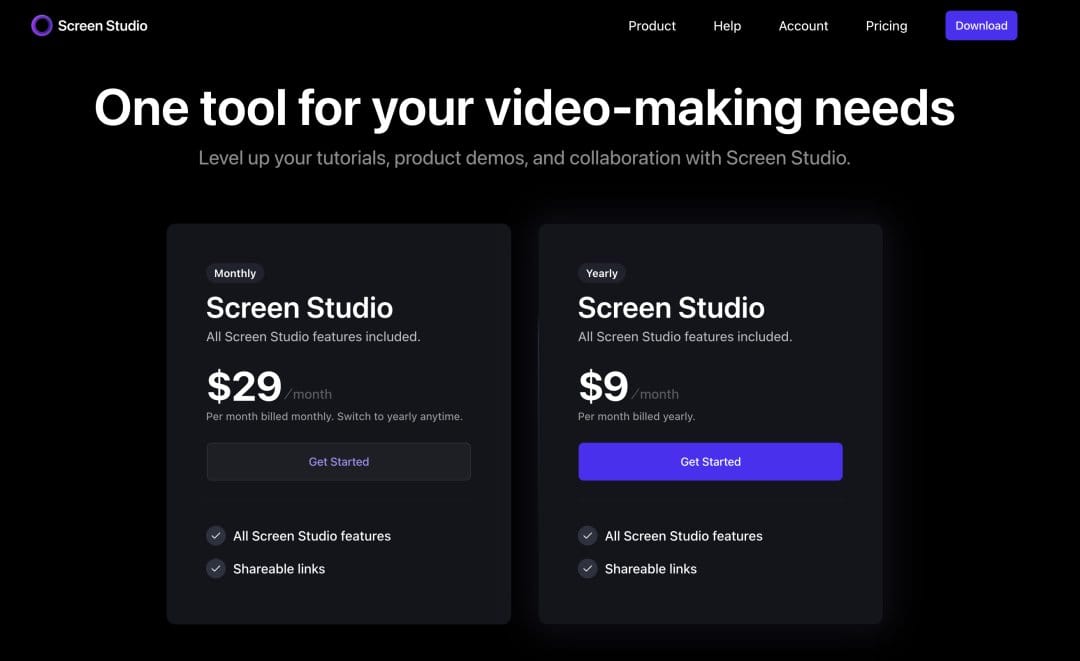Click the checkmark icon beside Yearly Shareable links
The image size is (1080, 661).
(x=588, y=569)
